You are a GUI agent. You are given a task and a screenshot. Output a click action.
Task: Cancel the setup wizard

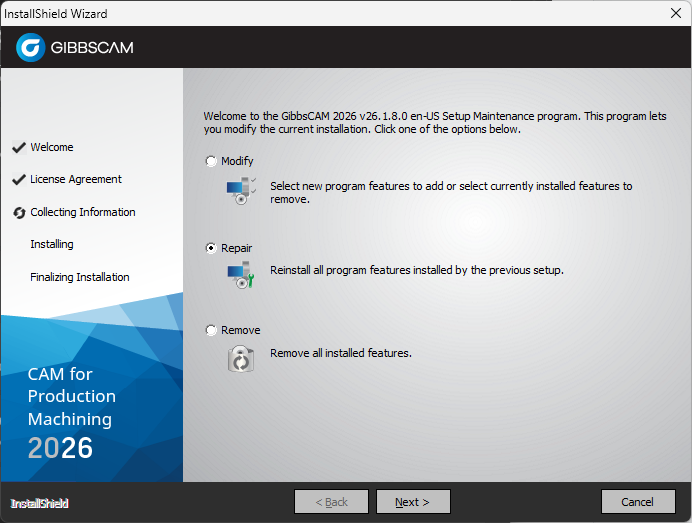coord(638,502)
